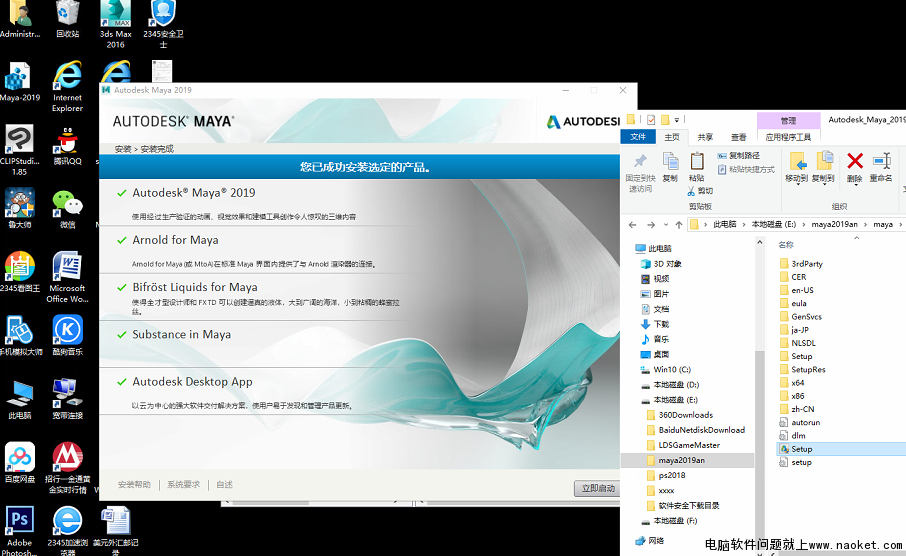This screenshot has height=556, width=906.
Task: Select 本地磁盘 (D:) in the navigation pane
Action: (675, 384)
